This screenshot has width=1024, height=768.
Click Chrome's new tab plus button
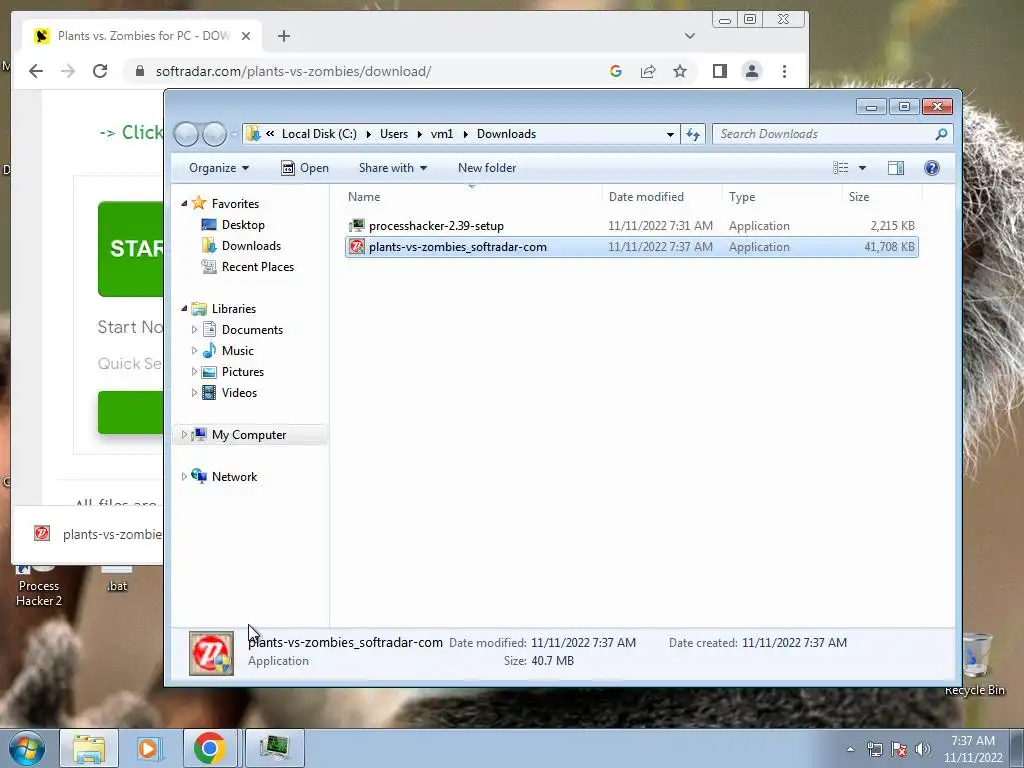(x=283, y=36)
